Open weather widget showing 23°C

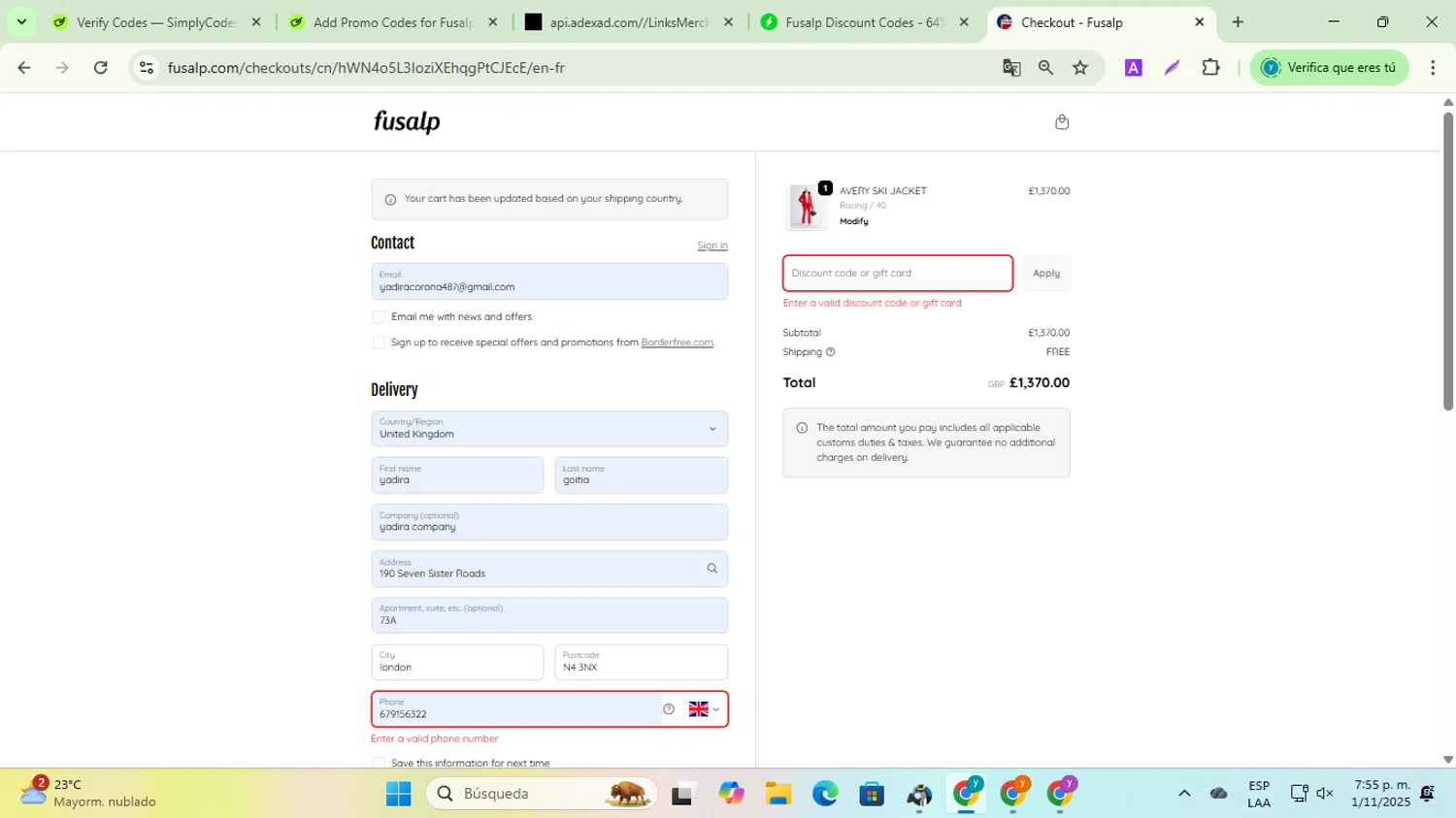(89, 793)
